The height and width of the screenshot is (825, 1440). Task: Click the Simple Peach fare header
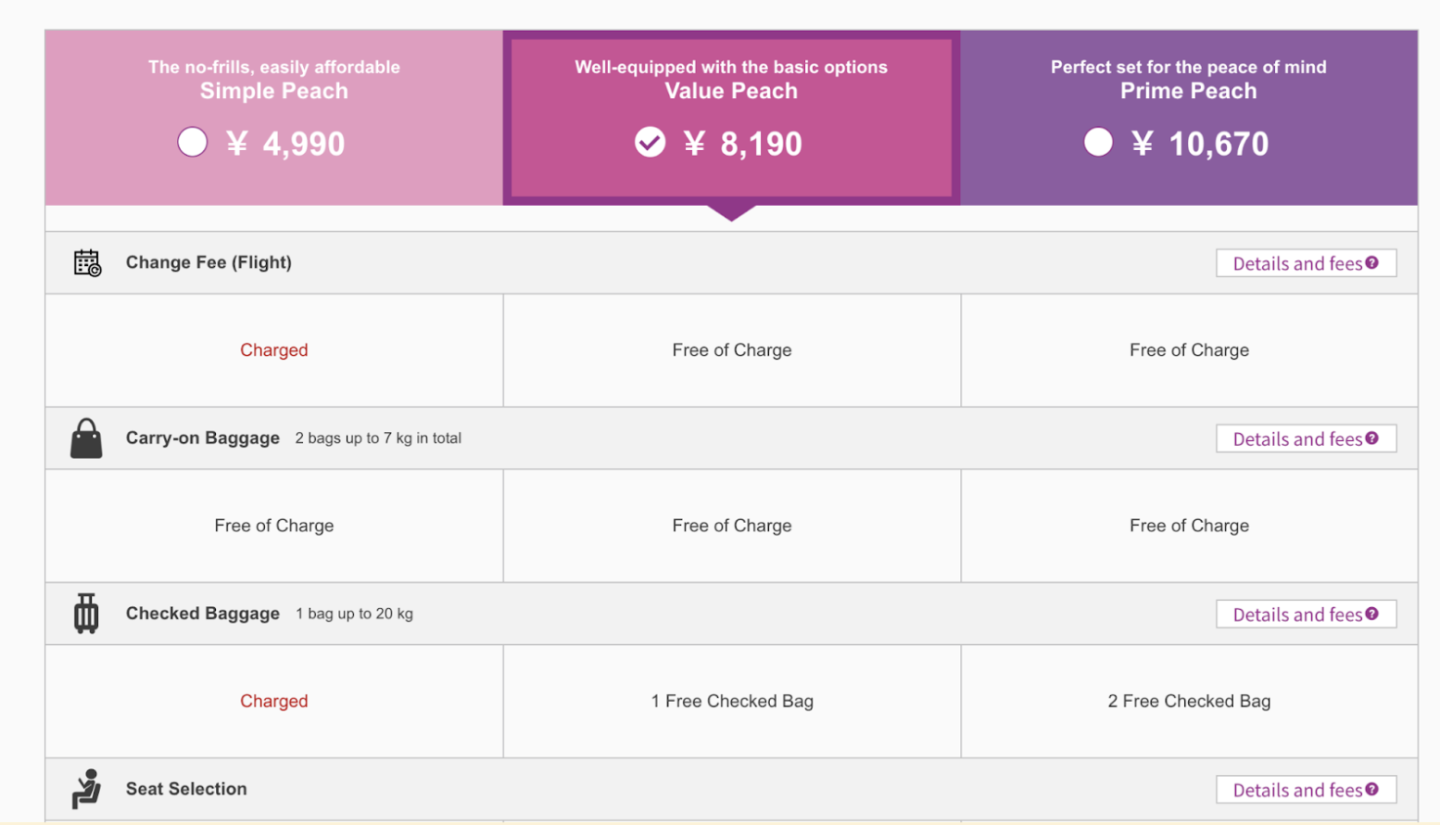pyautogui.click(x=274, y=91)
